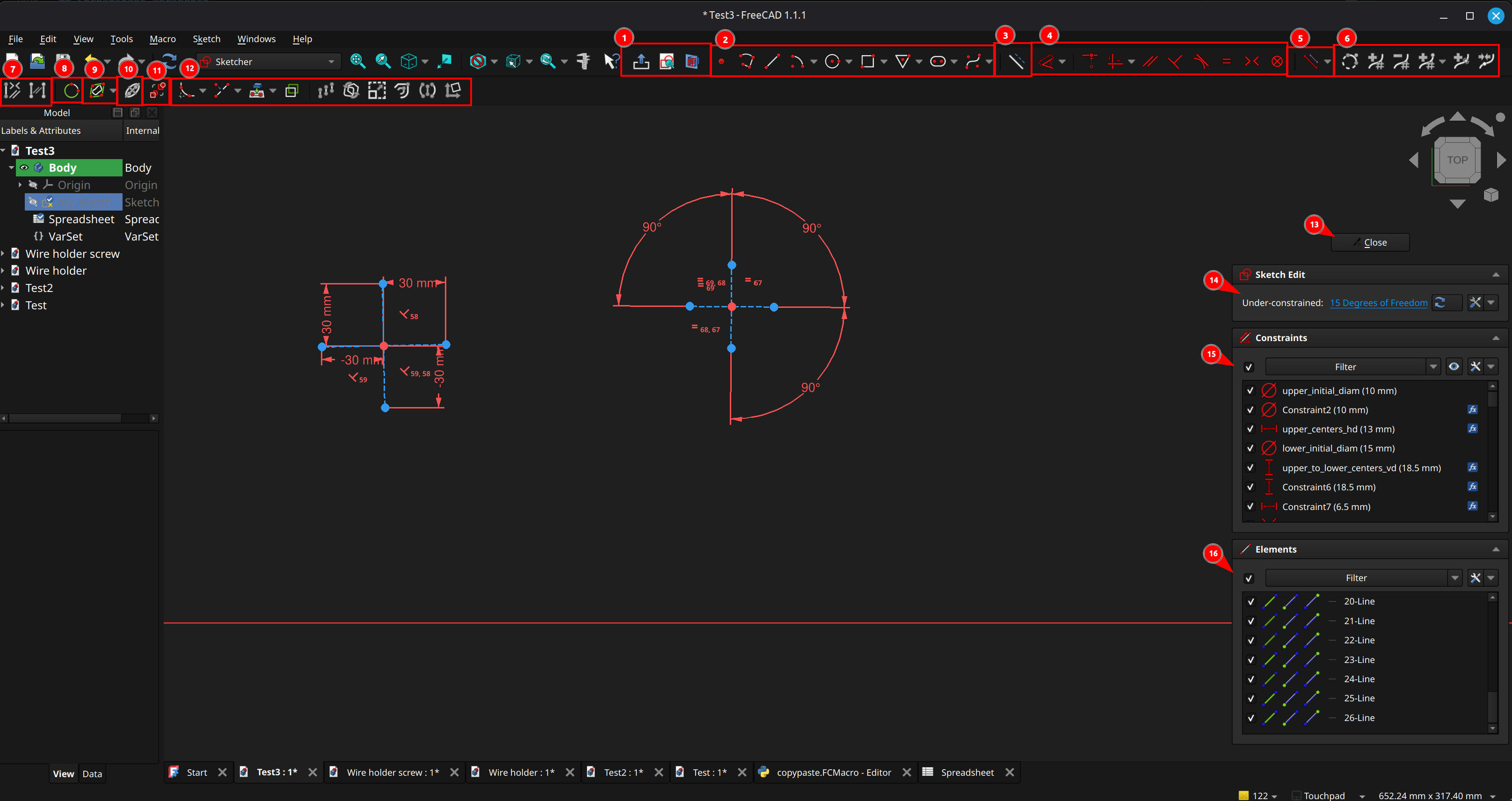1512x801 pixels.
Task: Select the Create Rectangle tool
Action: tap(867, 61)
